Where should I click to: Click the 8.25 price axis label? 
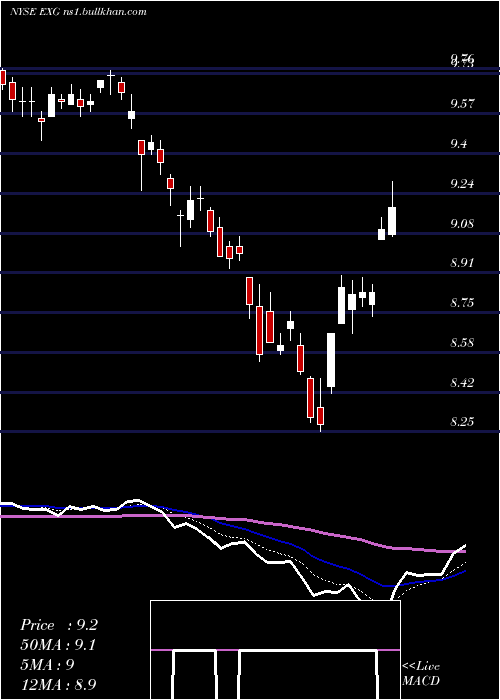click(462, 422)
